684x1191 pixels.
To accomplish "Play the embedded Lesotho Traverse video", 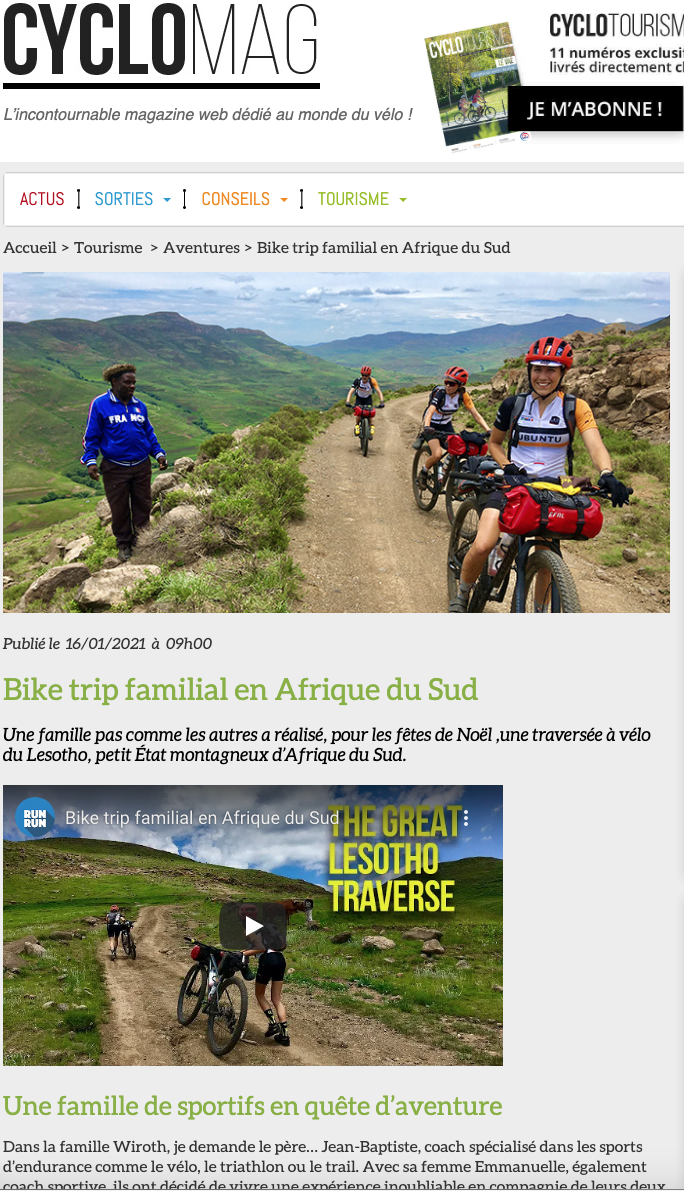I will pyautogui.click(x=253, y=925).
